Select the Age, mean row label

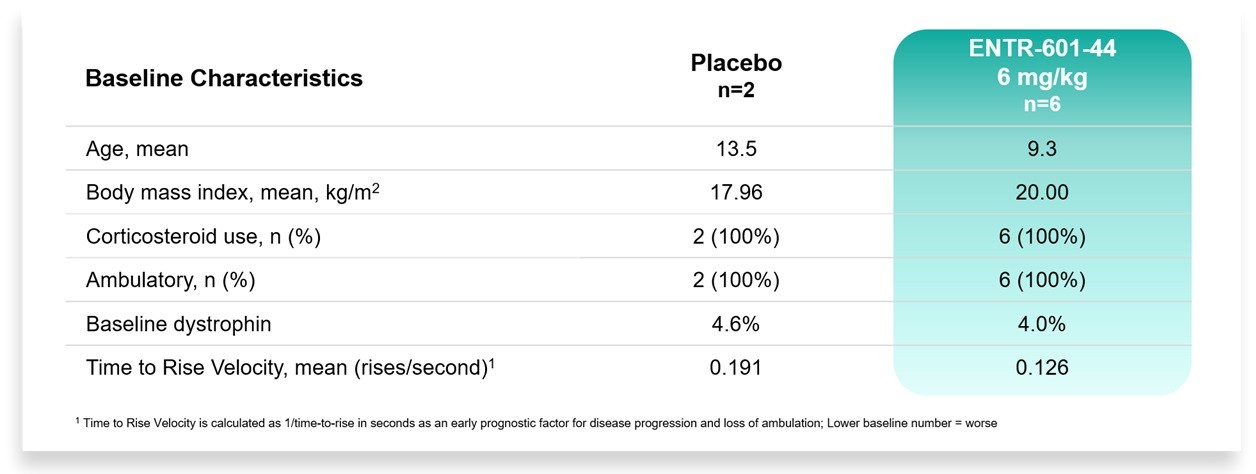click(x=137, y=150)
